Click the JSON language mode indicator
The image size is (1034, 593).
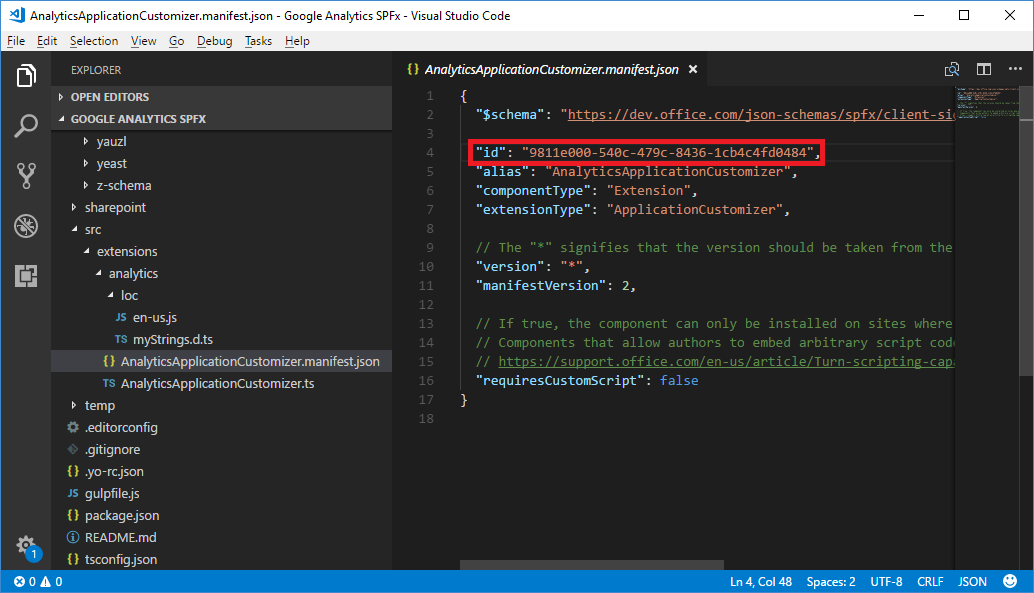pyautogui.click(x=972, y=580)
